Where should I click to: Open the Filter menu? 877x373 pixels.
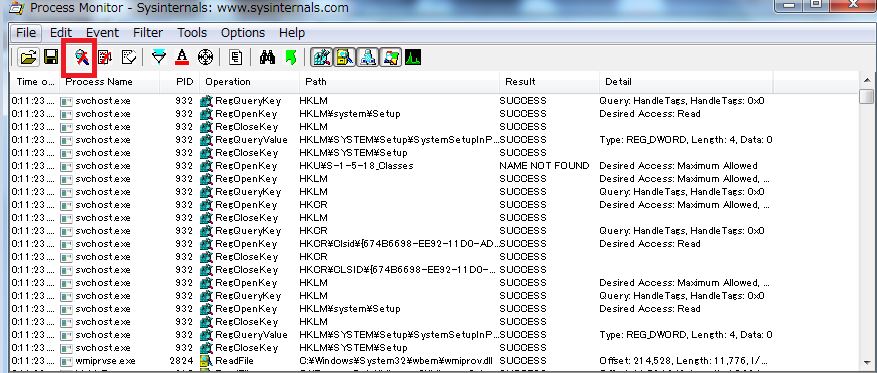click(x=148, y=33)
